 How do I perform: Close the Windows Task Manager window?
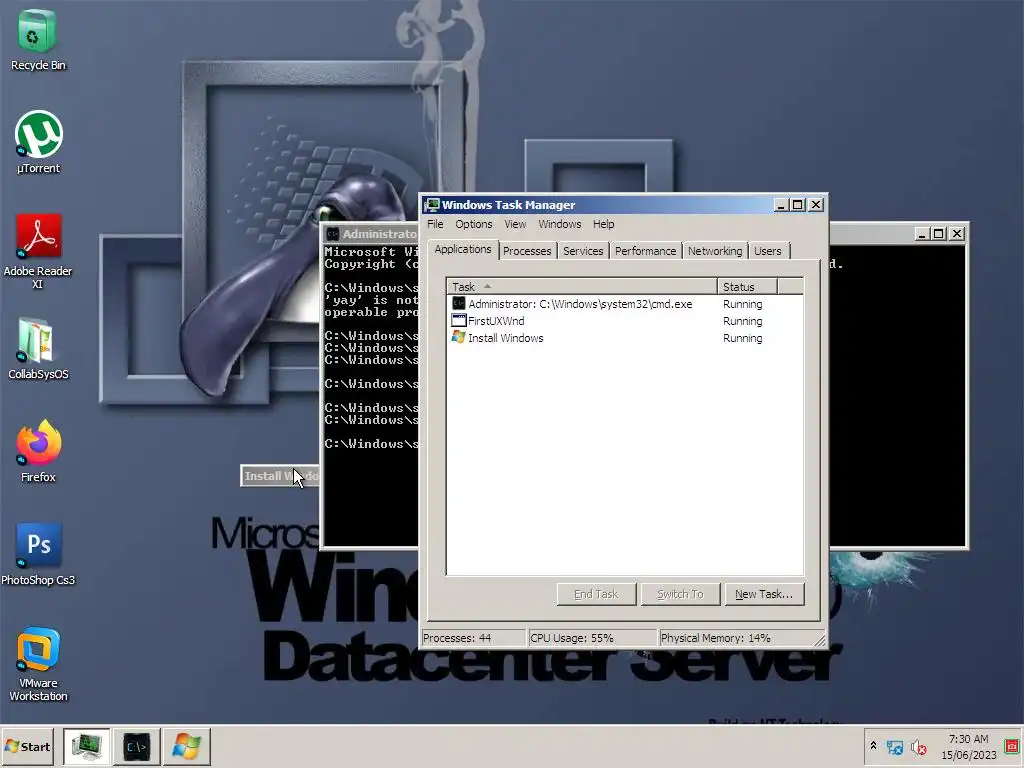click(816, 205)
